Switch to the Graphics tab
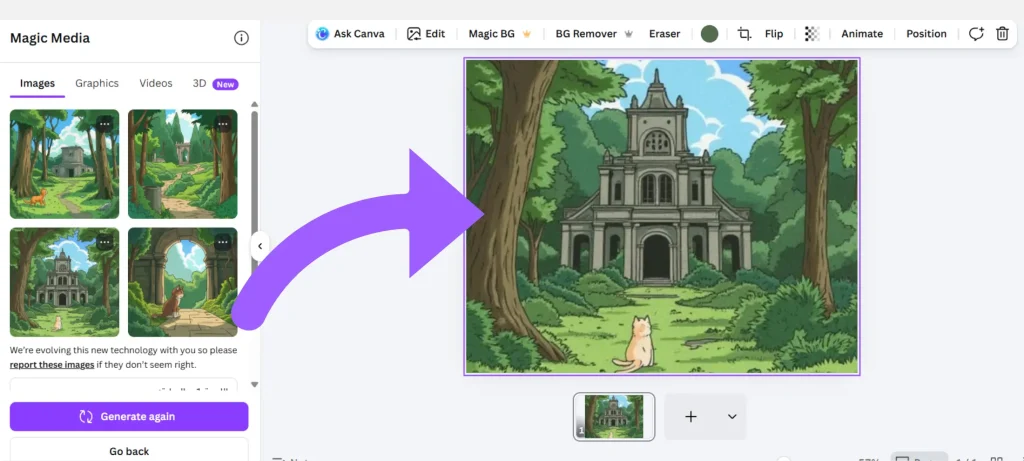1024x461 pixels. coord(97,84)
